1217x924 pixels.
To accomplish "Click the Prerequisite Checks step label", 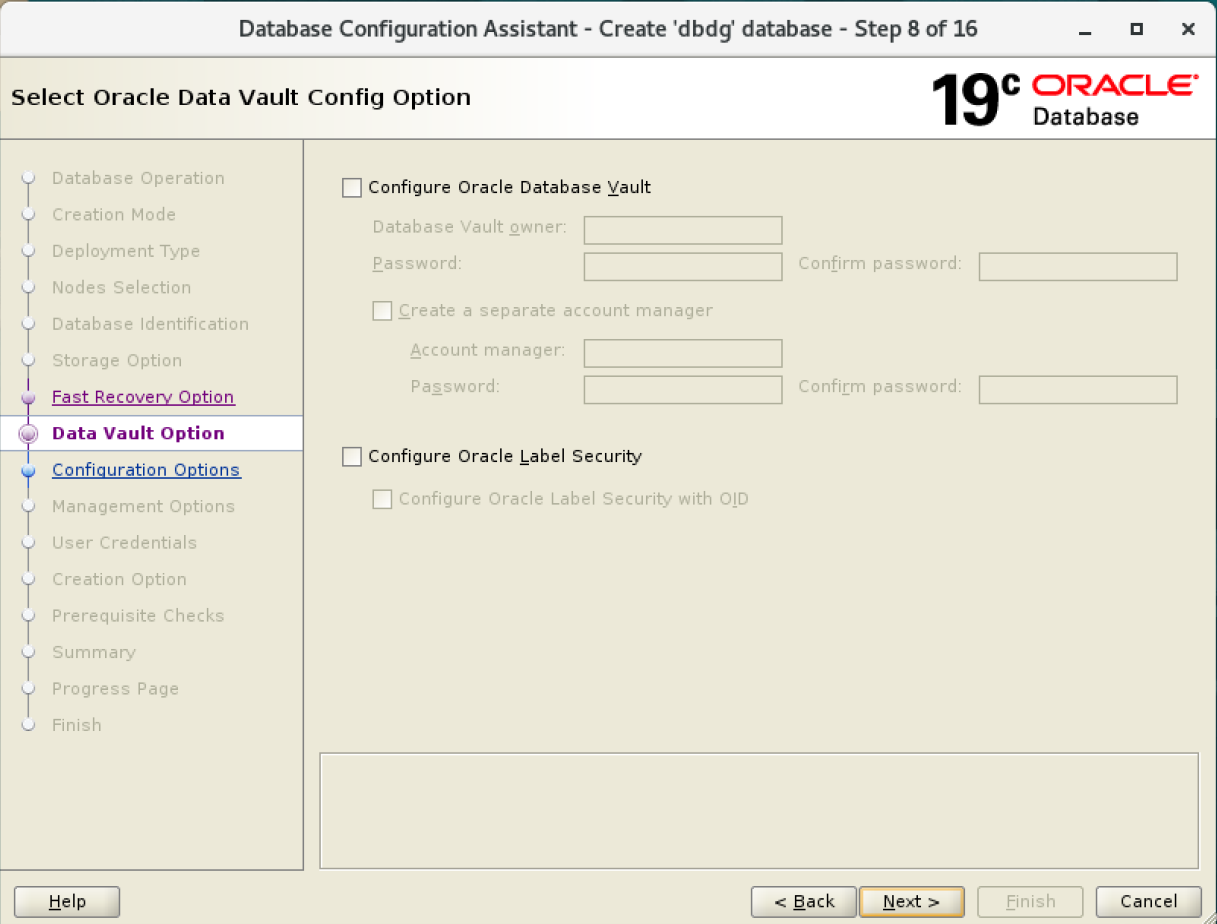I will 138,616.
